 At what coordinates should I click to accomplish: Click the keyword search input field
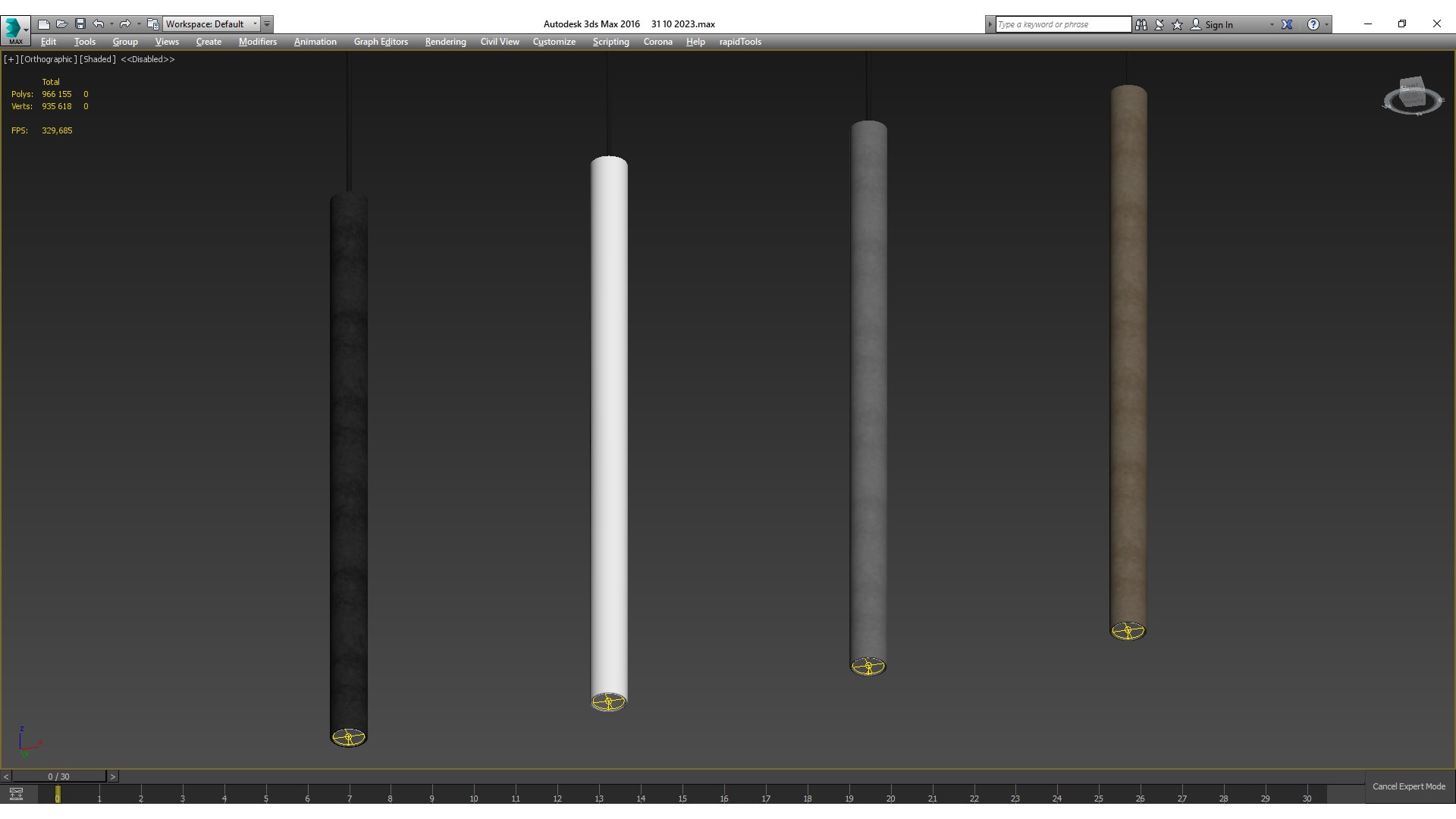1062,24
